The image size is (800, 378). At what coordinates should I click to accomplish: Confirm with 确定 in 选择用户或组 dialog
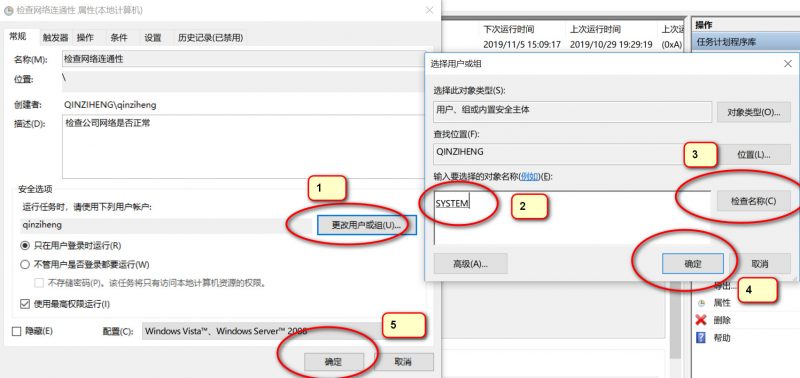[x=693, y=264]
